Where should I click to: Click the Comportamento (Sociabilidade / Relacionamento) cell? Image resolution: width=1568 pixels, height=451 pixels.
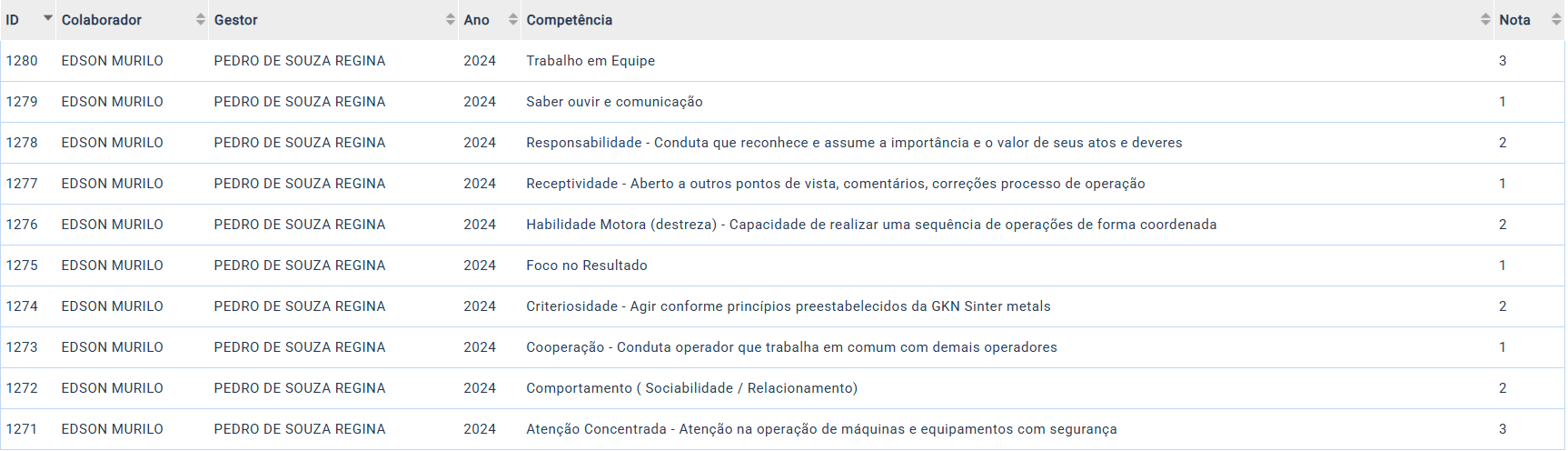click(x=691, y=388)
